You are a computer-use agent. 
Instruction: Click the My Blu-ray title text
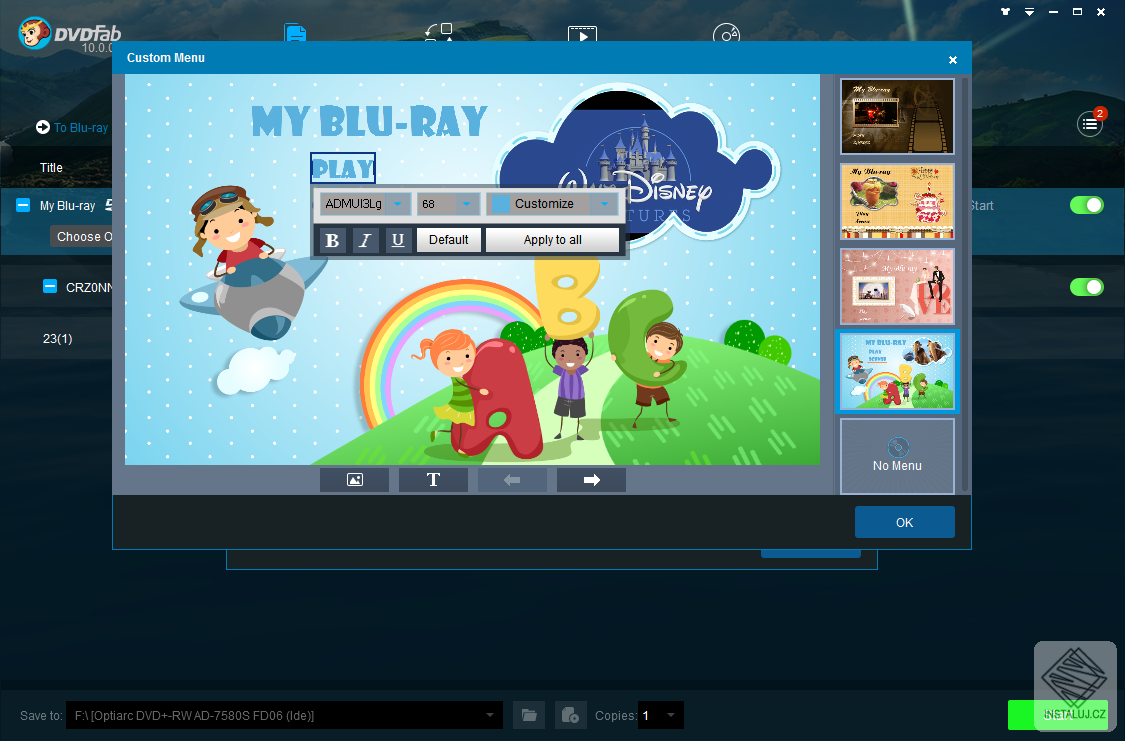(67, 206)
